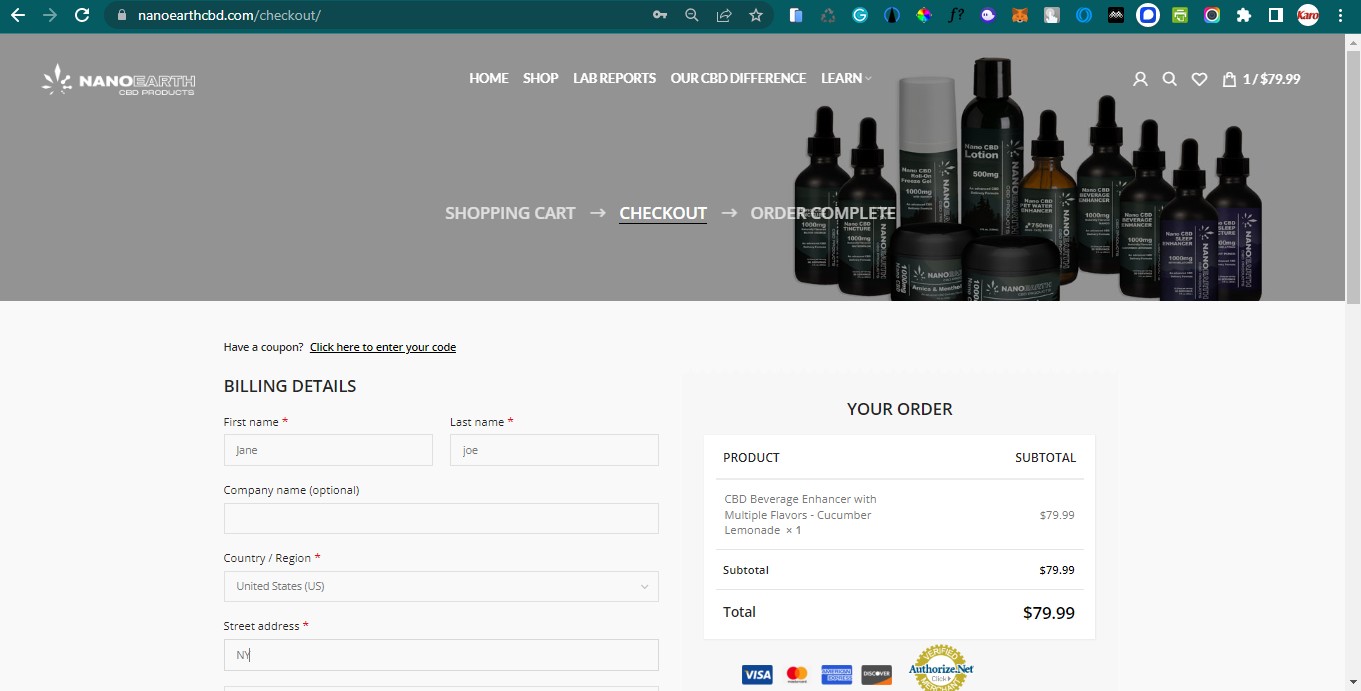Return to SHOPPING CART breadcrumb

click(x=510, y=213)
